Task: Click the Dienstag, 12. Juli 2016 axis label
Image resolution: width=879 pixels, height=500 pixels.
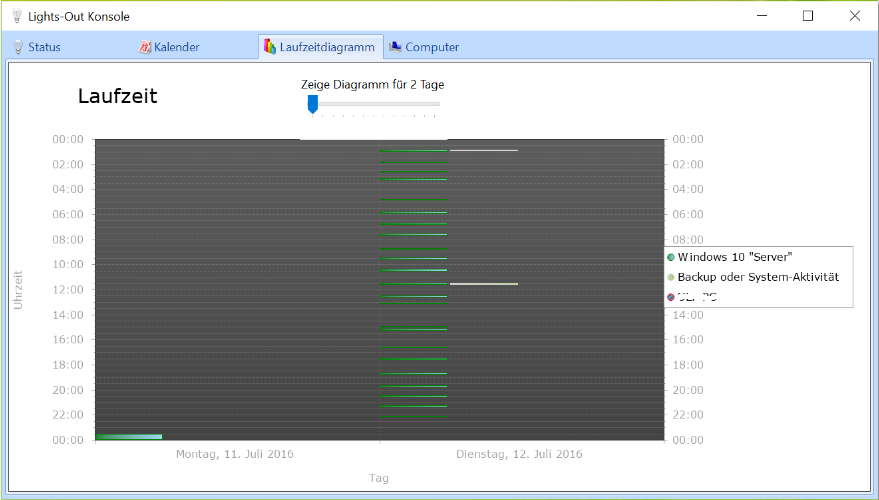Action: (519, 454)
